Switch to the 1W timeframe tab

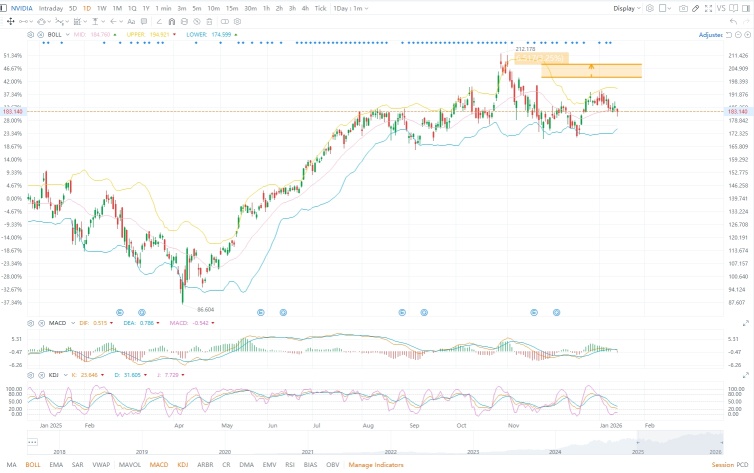[101, 8]
